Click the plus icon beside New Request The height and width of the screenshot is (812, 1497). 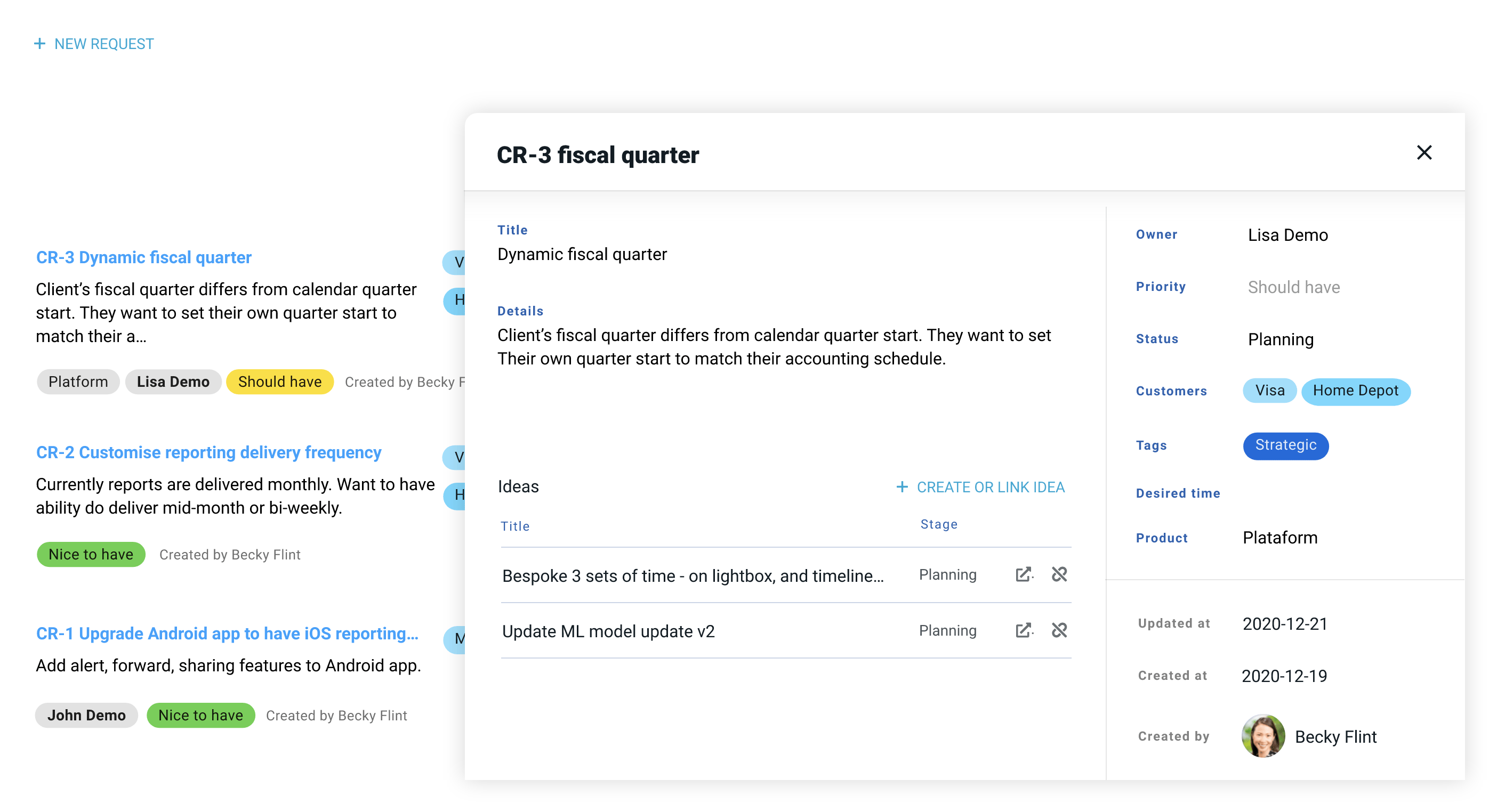click(39, 44)
